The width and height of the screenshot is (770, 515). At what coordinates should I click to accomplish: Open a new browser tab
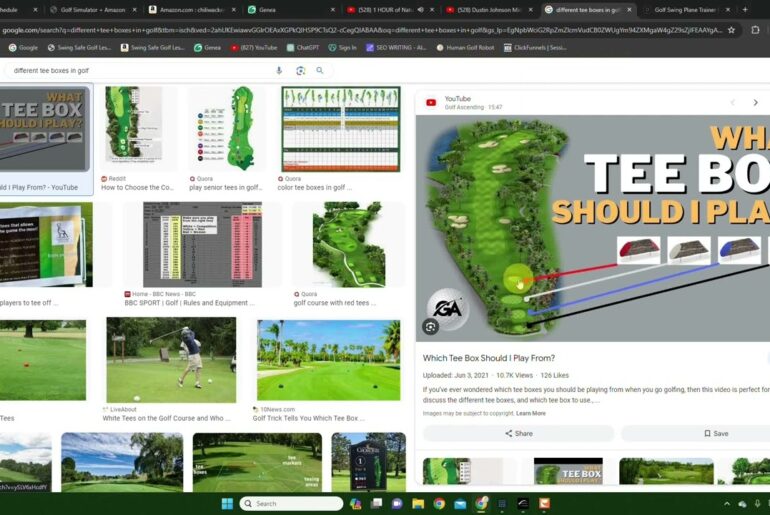tap(745, 9)
